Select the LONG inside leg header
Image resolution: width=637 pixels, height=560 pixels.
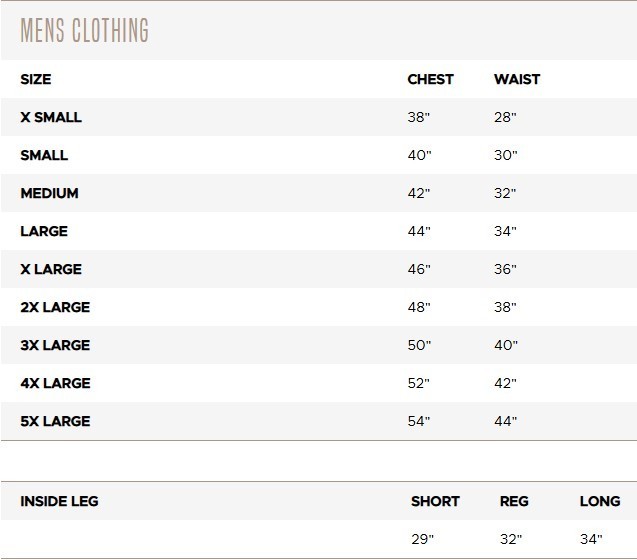point(600,501)
